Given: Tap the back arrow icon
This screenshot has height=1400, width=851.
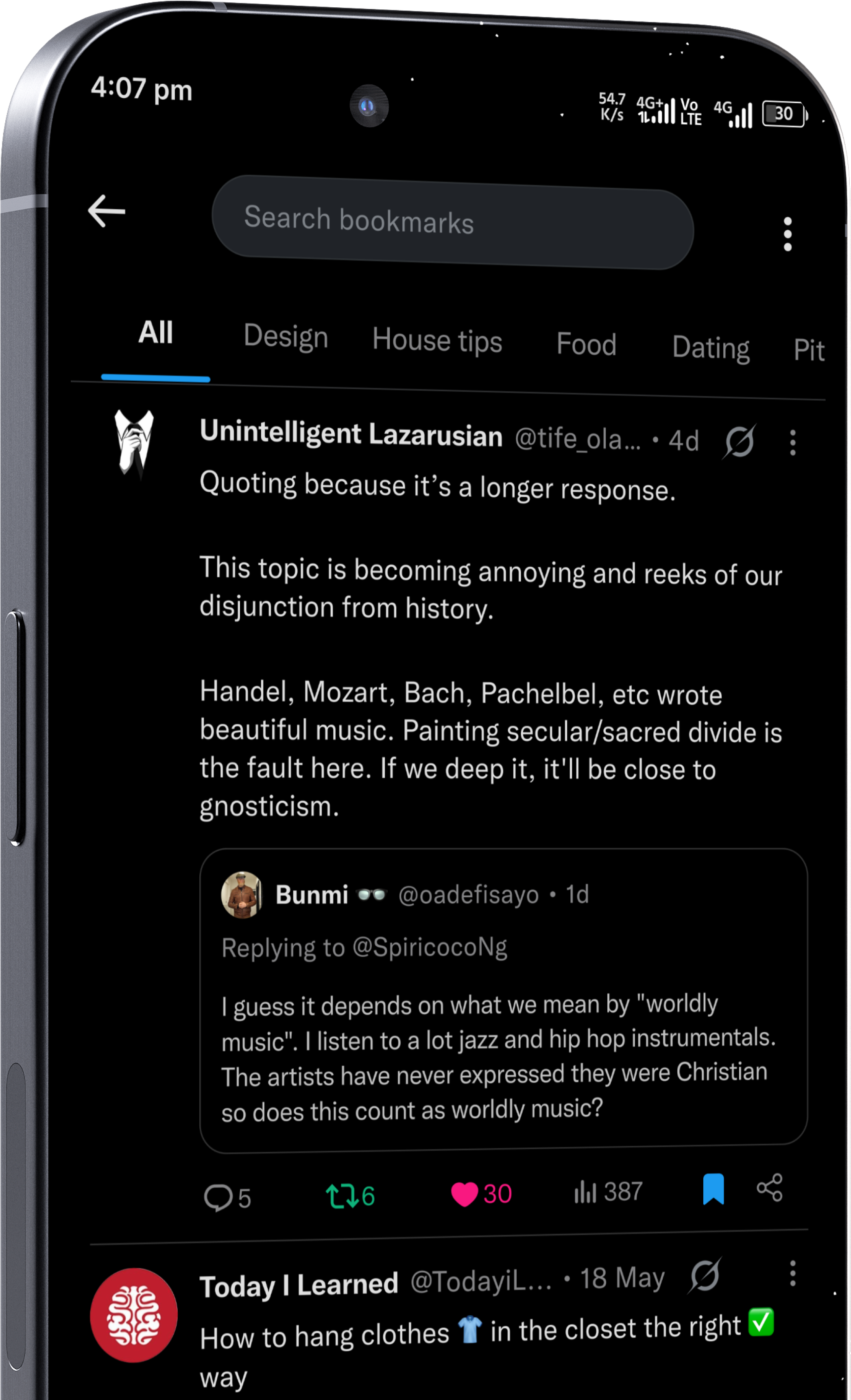Looking at the screenshot, I should (x=107, y=211).
